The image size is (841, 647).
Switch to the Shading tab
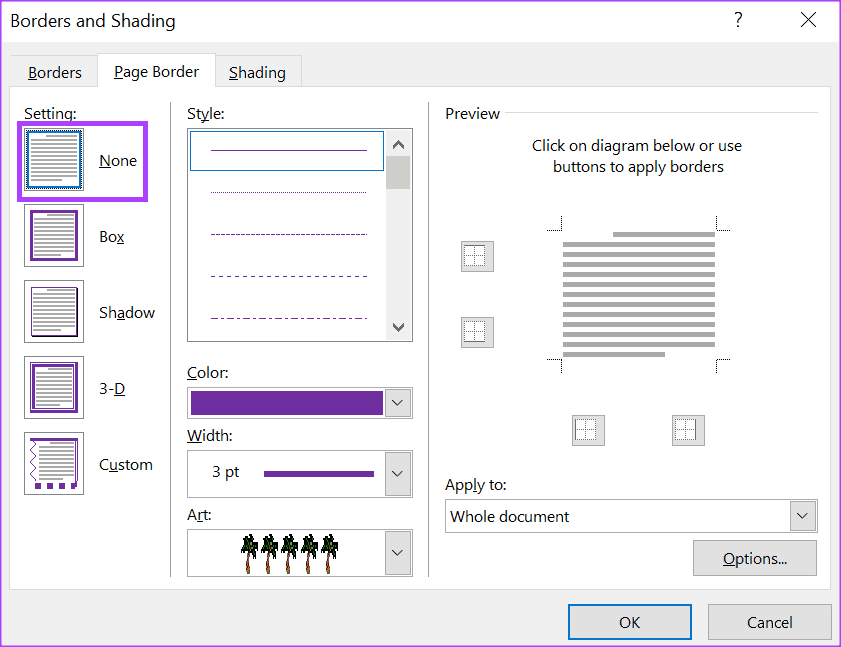click(x=257, y=73)
